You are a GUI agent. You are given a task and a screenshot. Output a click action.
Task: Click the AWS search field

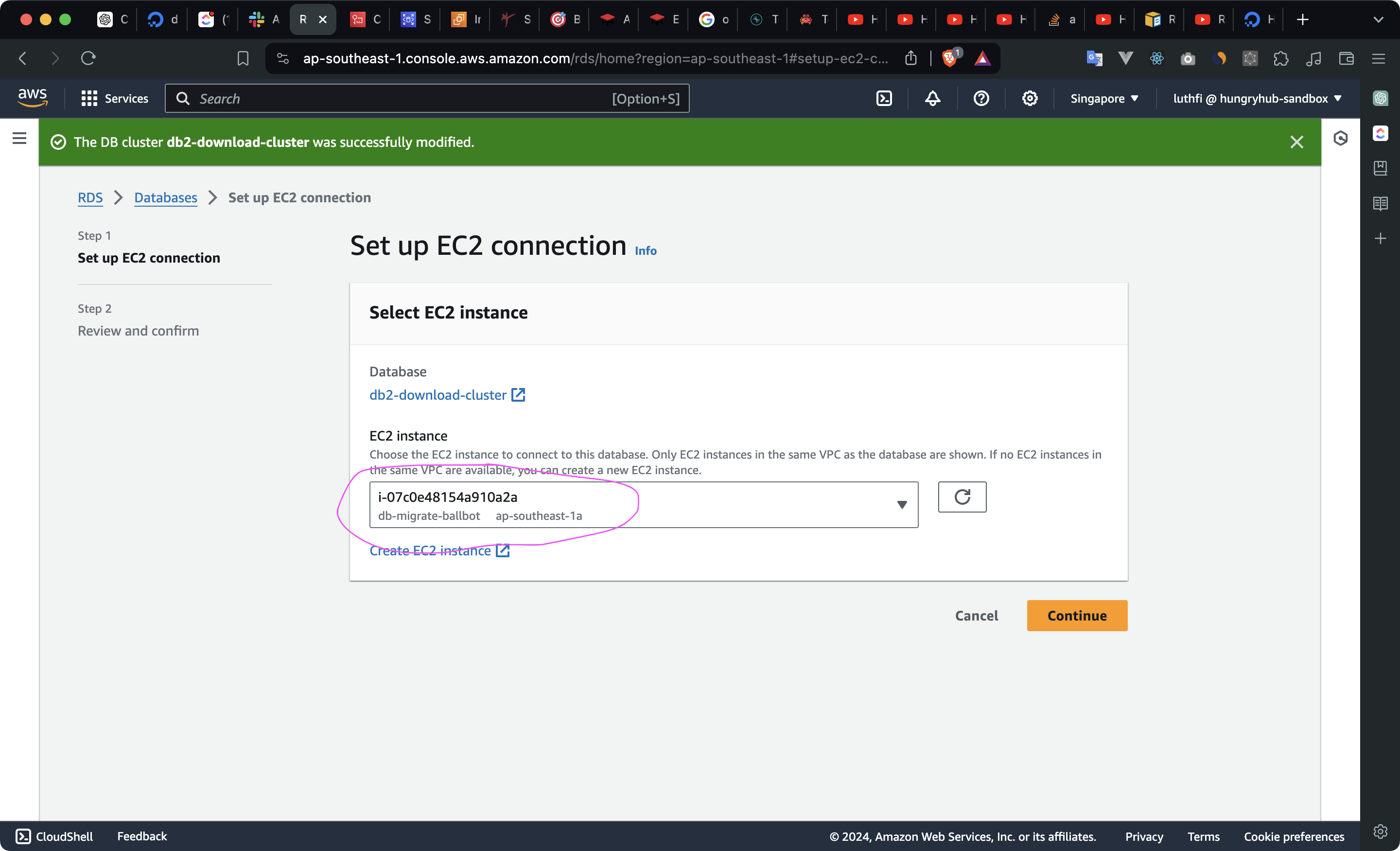(426, 98)
